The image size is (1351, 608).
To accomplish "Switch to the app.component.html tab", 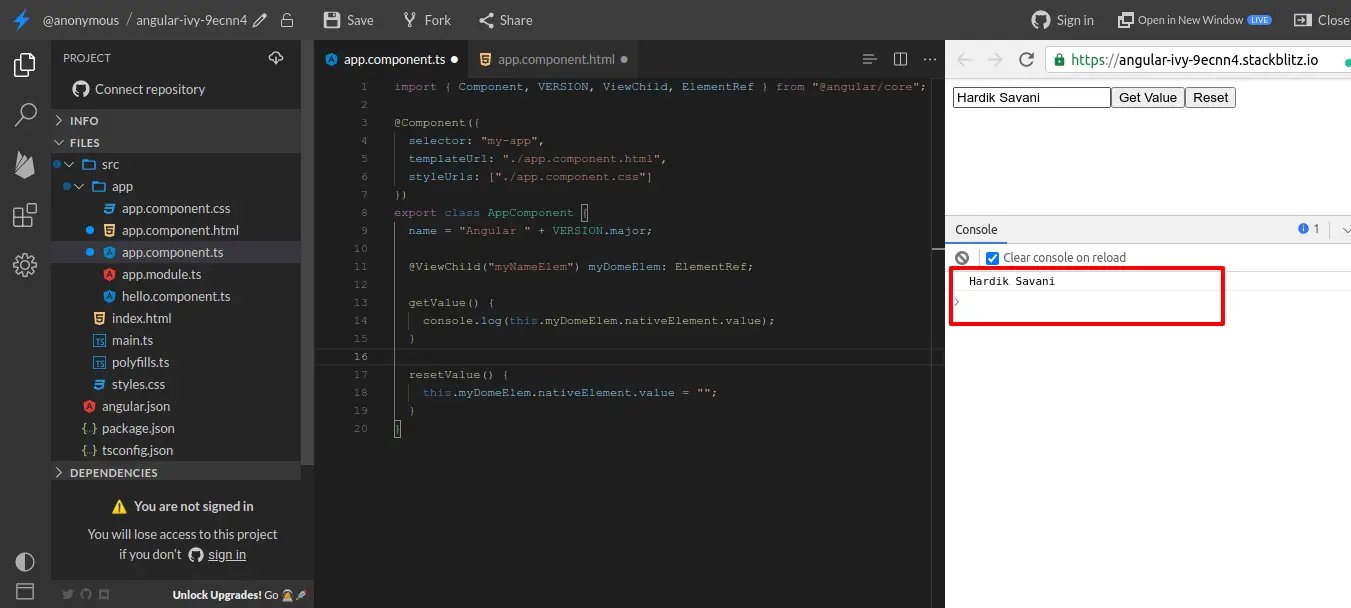I will point(555,60).
